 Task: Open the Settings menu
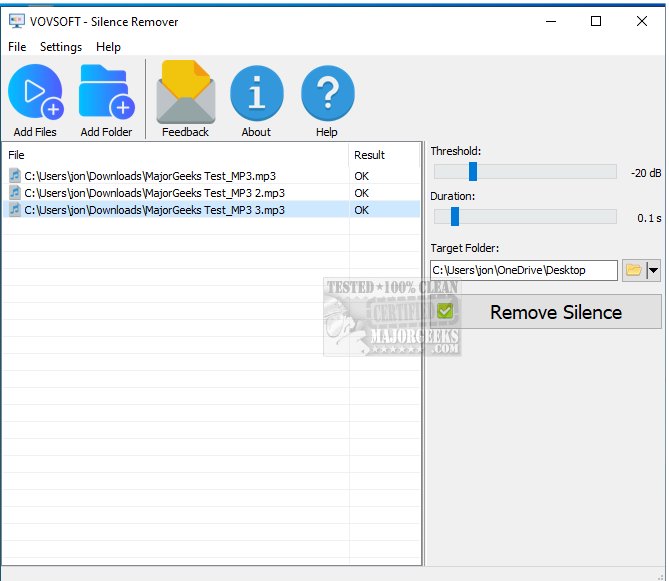(x=61, y=46)
